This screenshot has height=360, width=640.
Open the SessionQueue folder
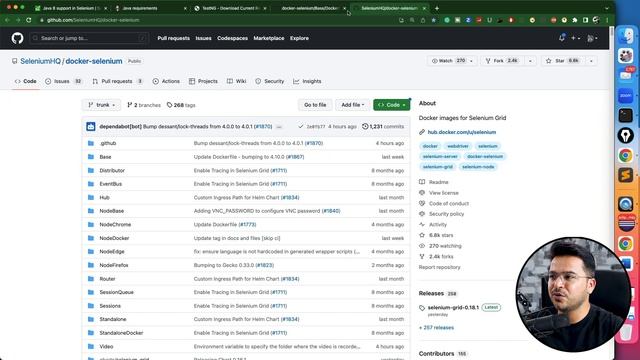pyautogui.click(x=116, y=292)
